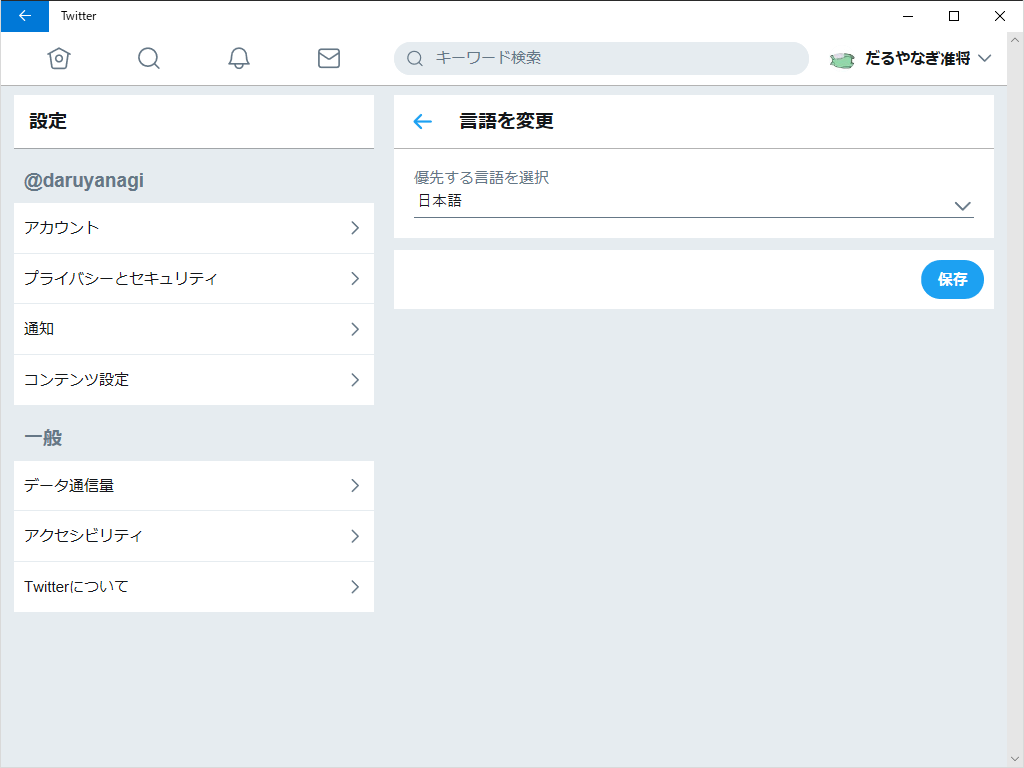Minimize the Twitter window
The height and width of the screenshot is (768, 1024).
tap(908, 16)
